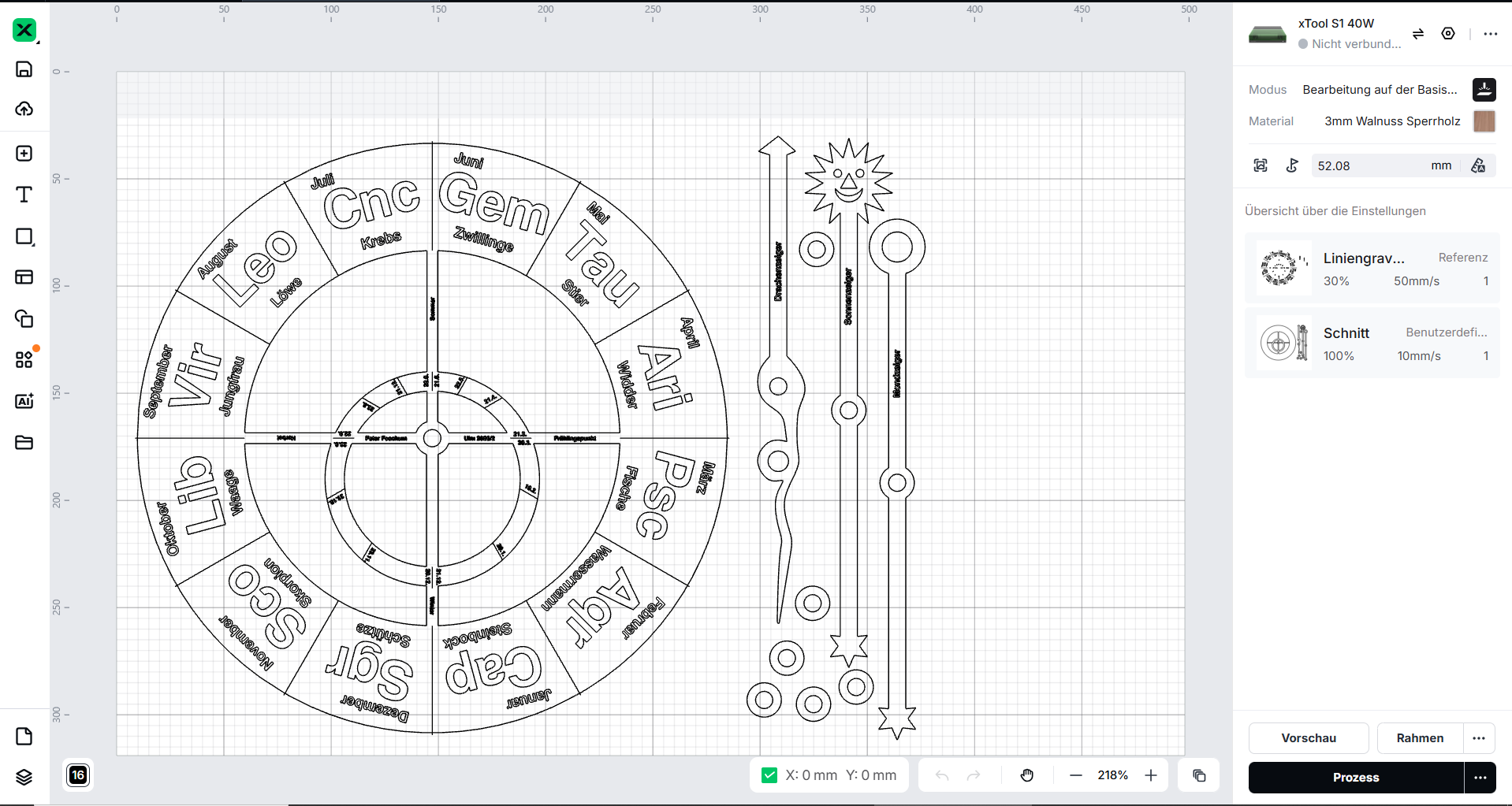
Task: Click the Vorschau button
Action: [1309, 738]
